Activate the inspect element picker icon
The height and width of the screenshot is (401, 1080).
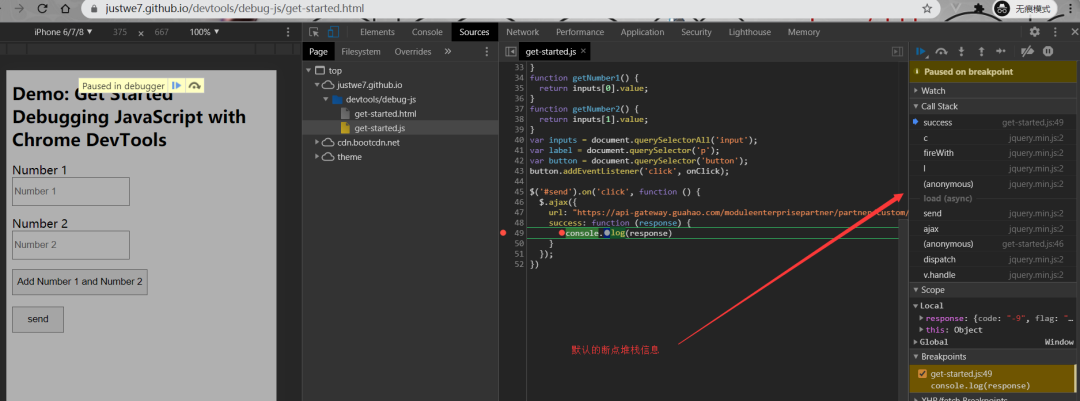coord(314,32)
